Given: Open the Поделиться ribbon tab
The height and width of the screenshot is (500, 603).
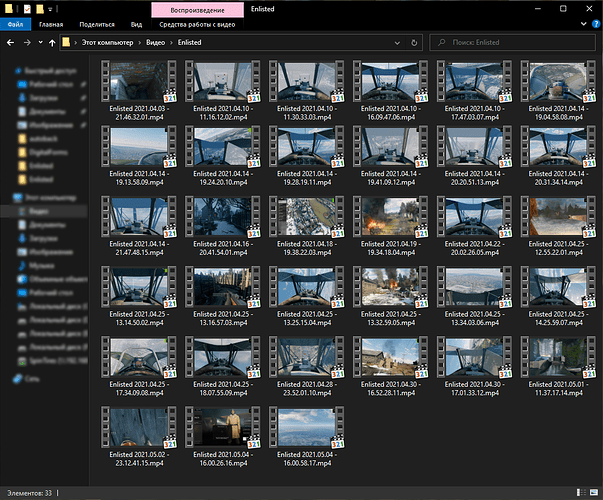Looking at the screenshot, I should click(x=97, y=25).
